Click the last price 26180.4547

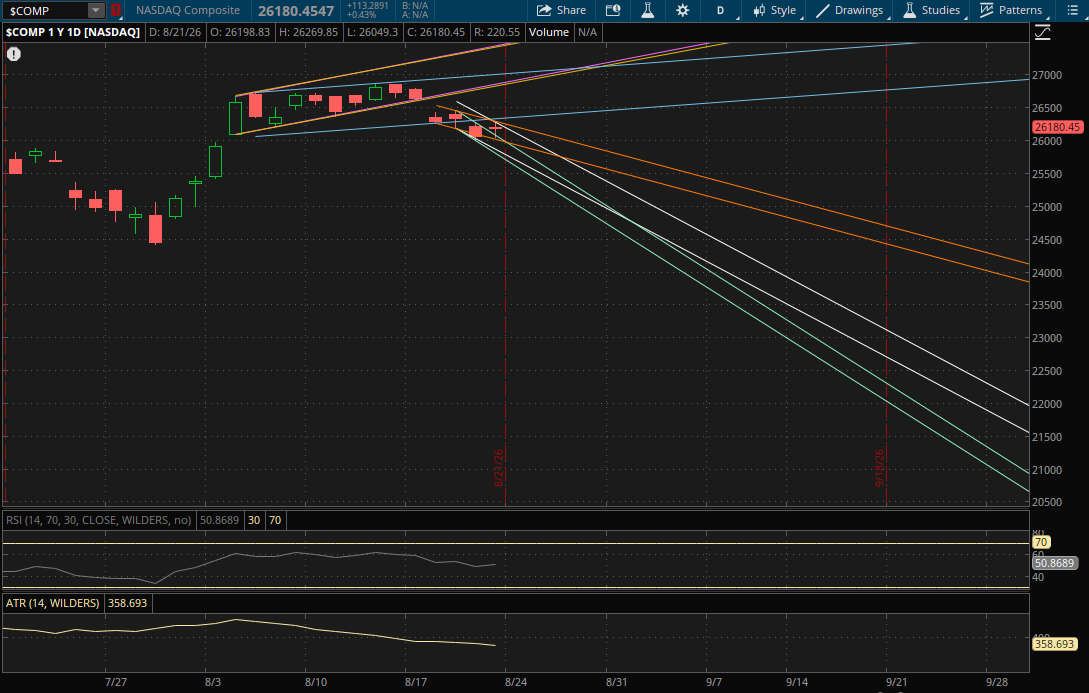click(296, 11)
